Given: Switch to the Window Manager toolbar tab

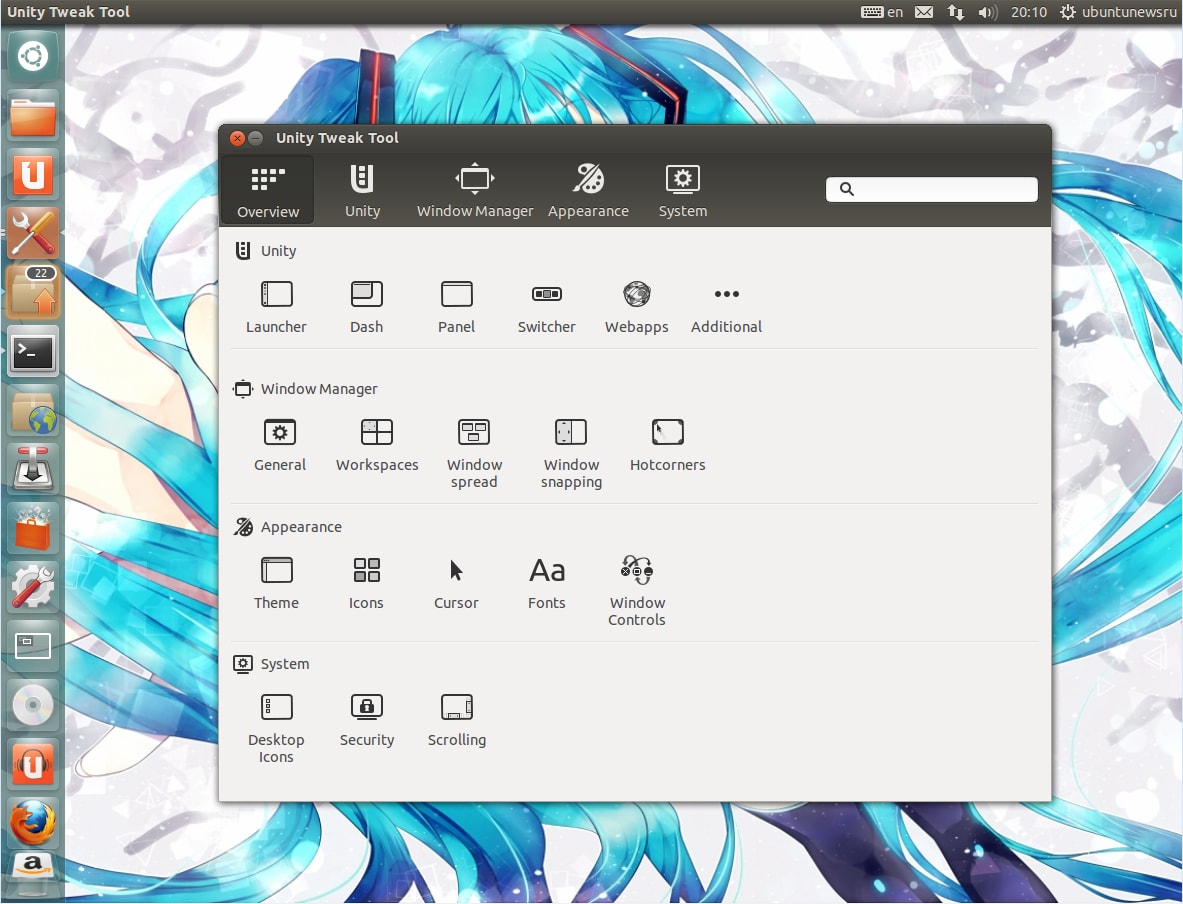Looking at the screenshot, I should (x=475, y=190).
